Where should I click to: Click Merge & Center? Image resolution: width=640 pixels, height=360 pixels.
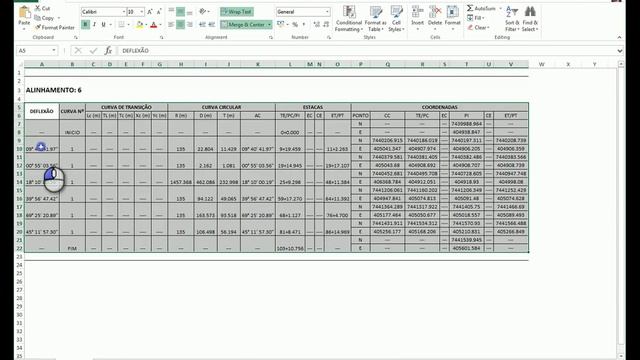coord(243,25)
